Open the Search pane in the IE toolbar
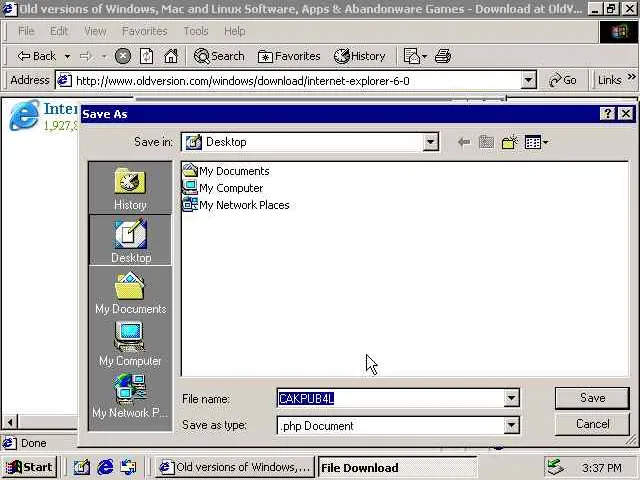 (x=219, y=56)
